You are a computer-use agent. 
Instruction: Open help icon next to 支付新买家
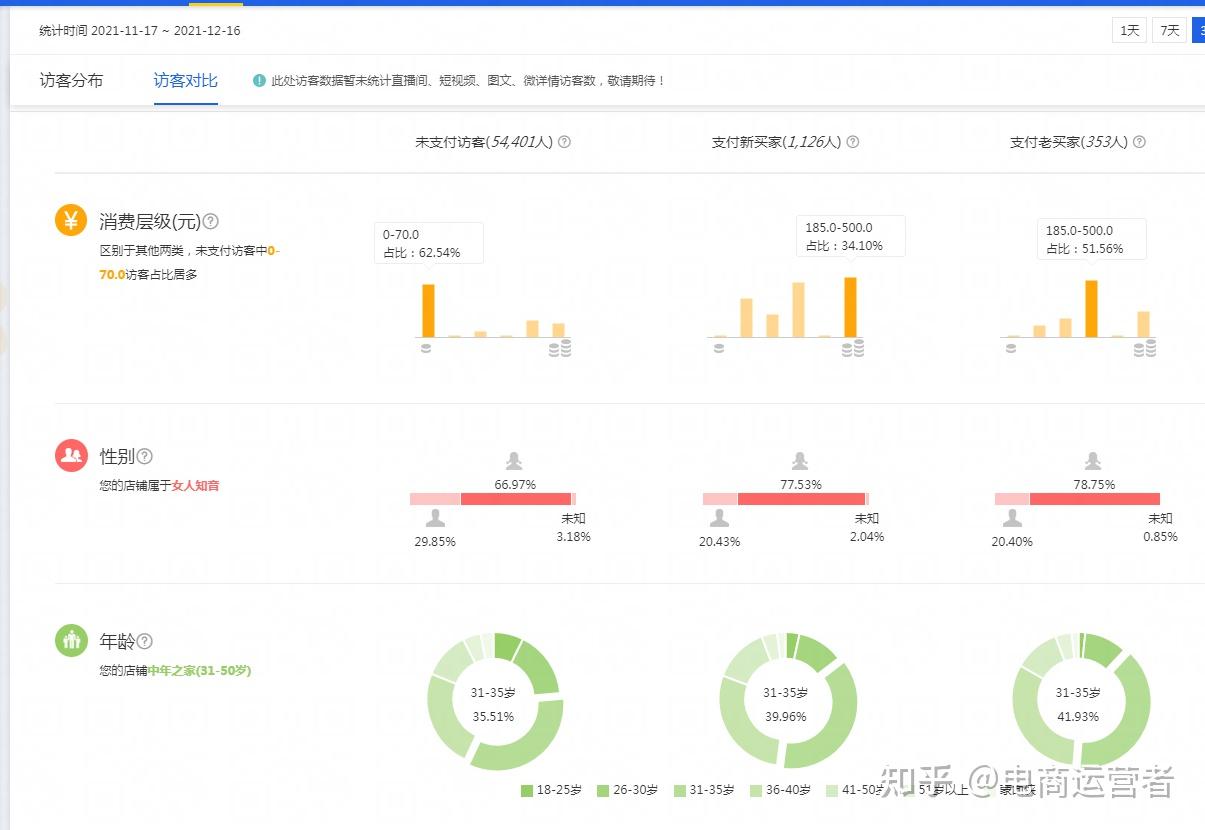(x=852, y=142)
